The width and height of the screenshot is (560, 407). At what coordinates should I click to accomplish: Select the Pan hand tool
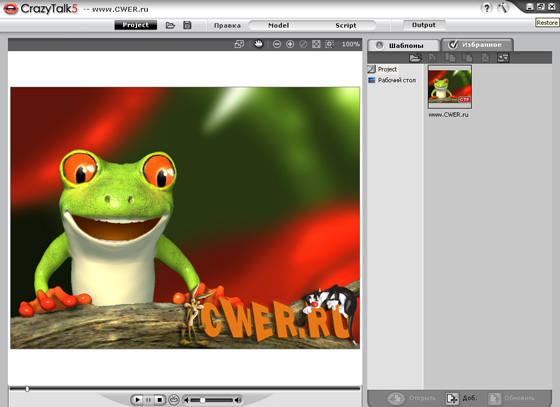[258, 44]
